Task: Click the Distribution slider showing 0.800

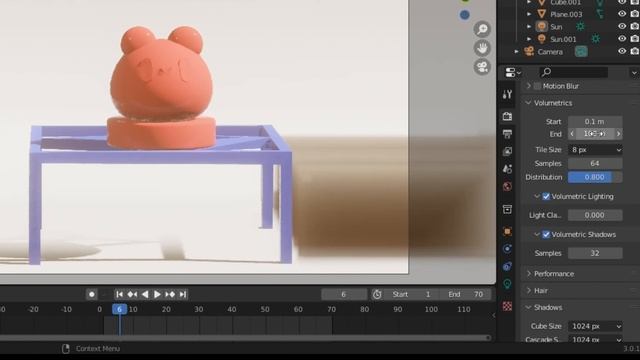Action: (x=595, y=177)
